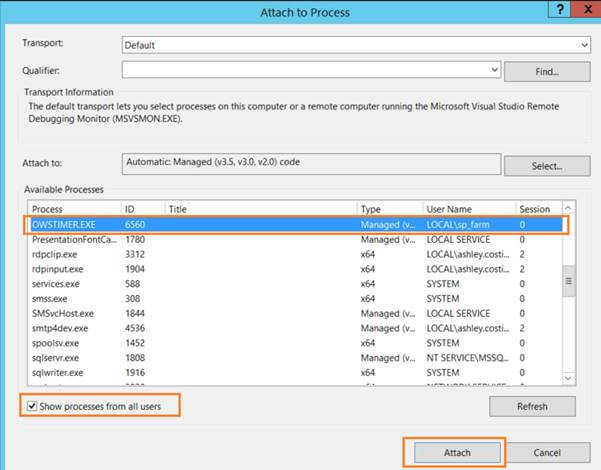Sort by the Title column header
601x470 pixels.
click(261, 209)
